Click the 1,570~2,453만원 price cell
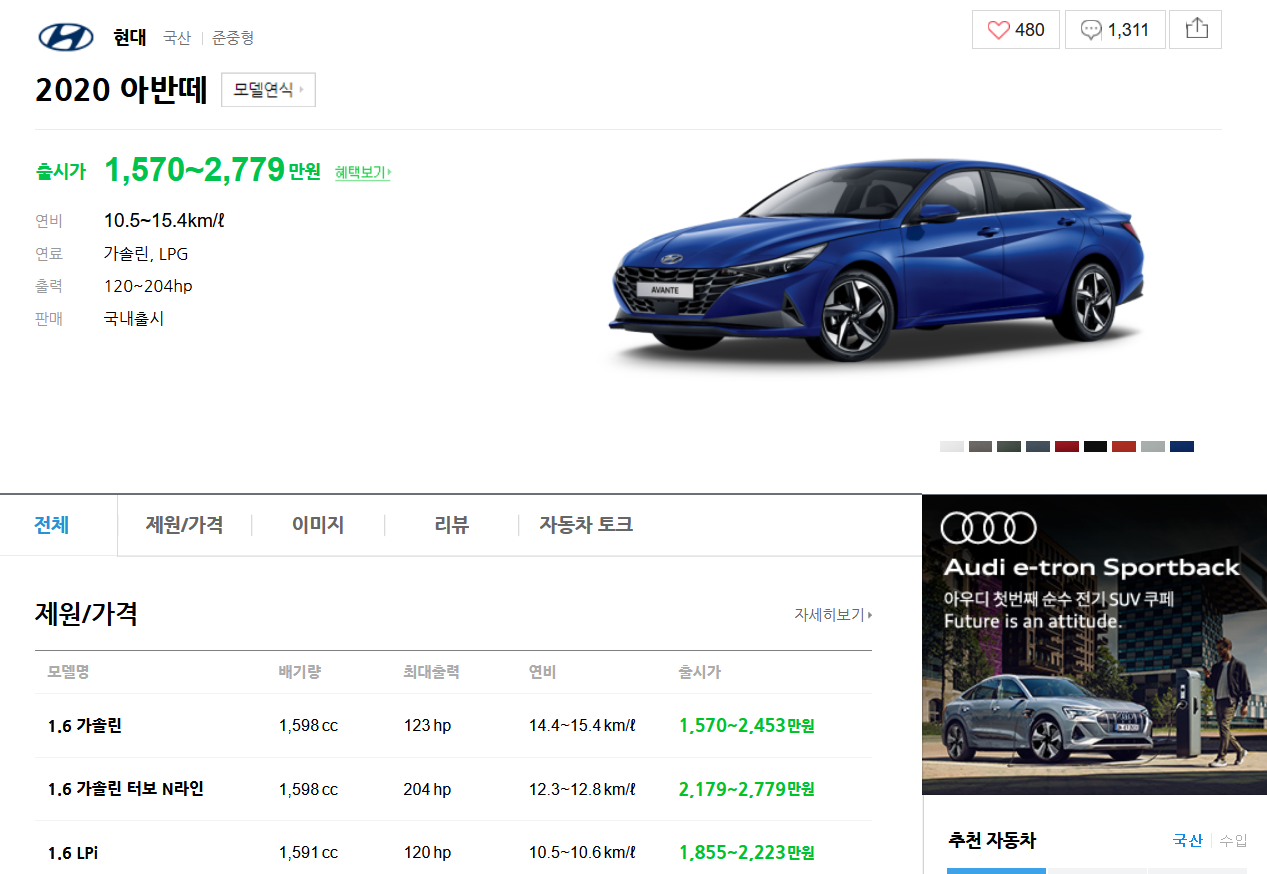 [x=746, y=726]
